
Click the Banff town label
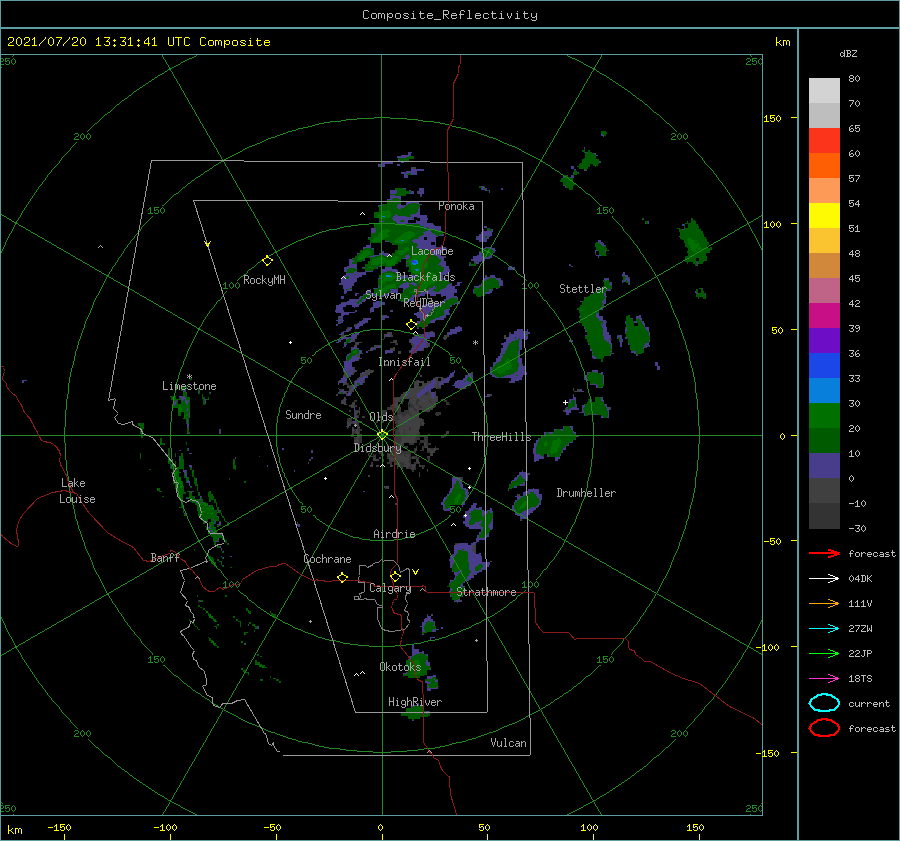click(x=165, y=557)
